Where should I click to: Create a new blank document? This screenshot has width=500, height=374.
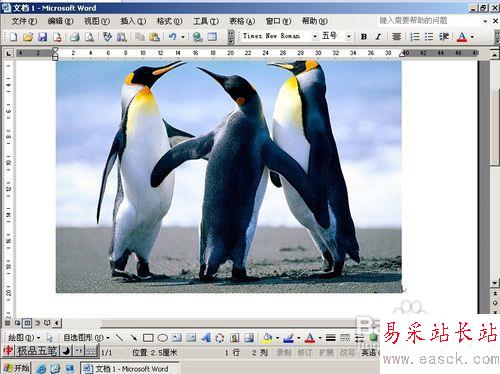pyautogui.click(x=14, y=37)
